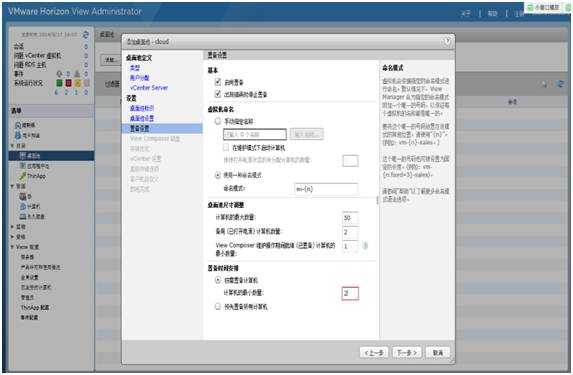Screen dimensions: 573x375
Task: Select the manual name specification radio button
Action: point(218,121)
